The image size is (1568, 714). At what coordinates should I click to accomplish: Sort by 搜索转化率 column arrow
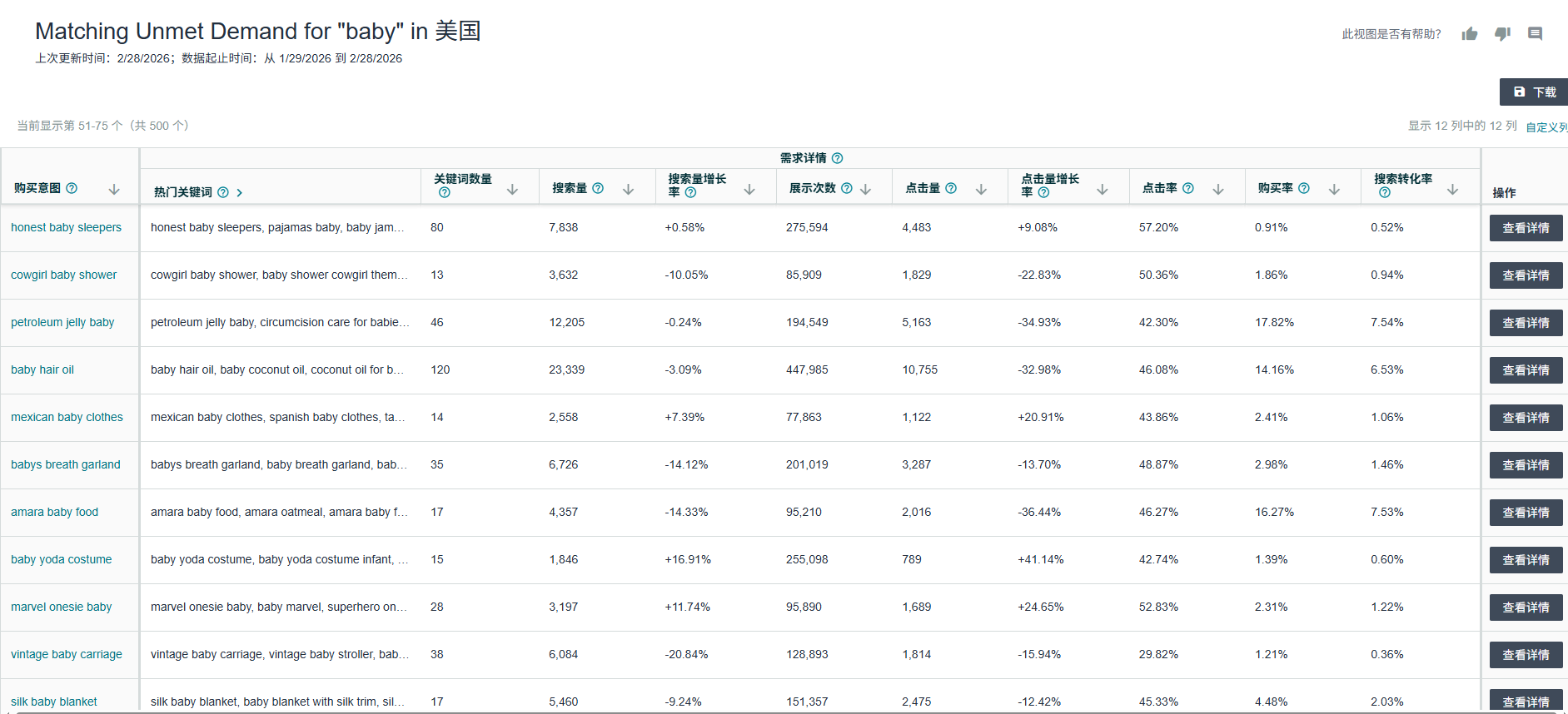pyautogui.click(x=1452, y=190)
